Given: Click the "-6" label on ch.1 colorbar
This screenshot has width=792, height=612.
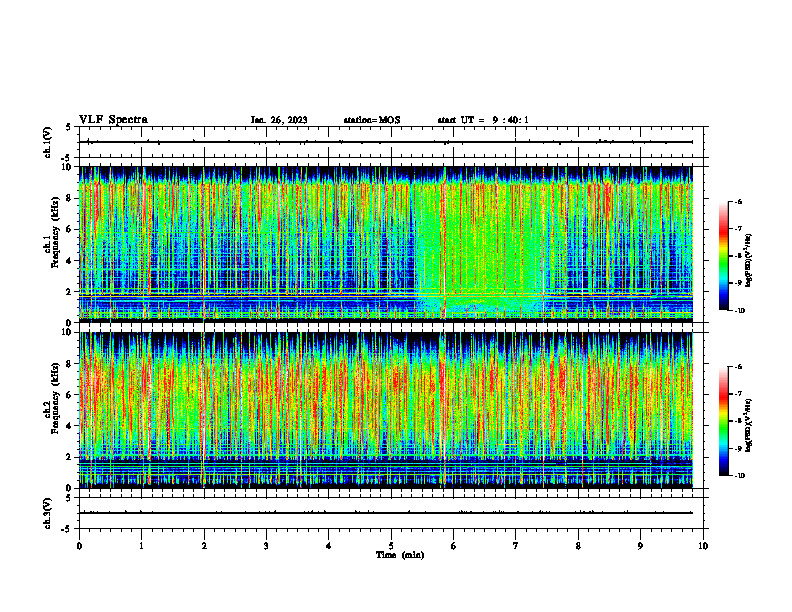Looking at the screenshot, I should point(738,202).
